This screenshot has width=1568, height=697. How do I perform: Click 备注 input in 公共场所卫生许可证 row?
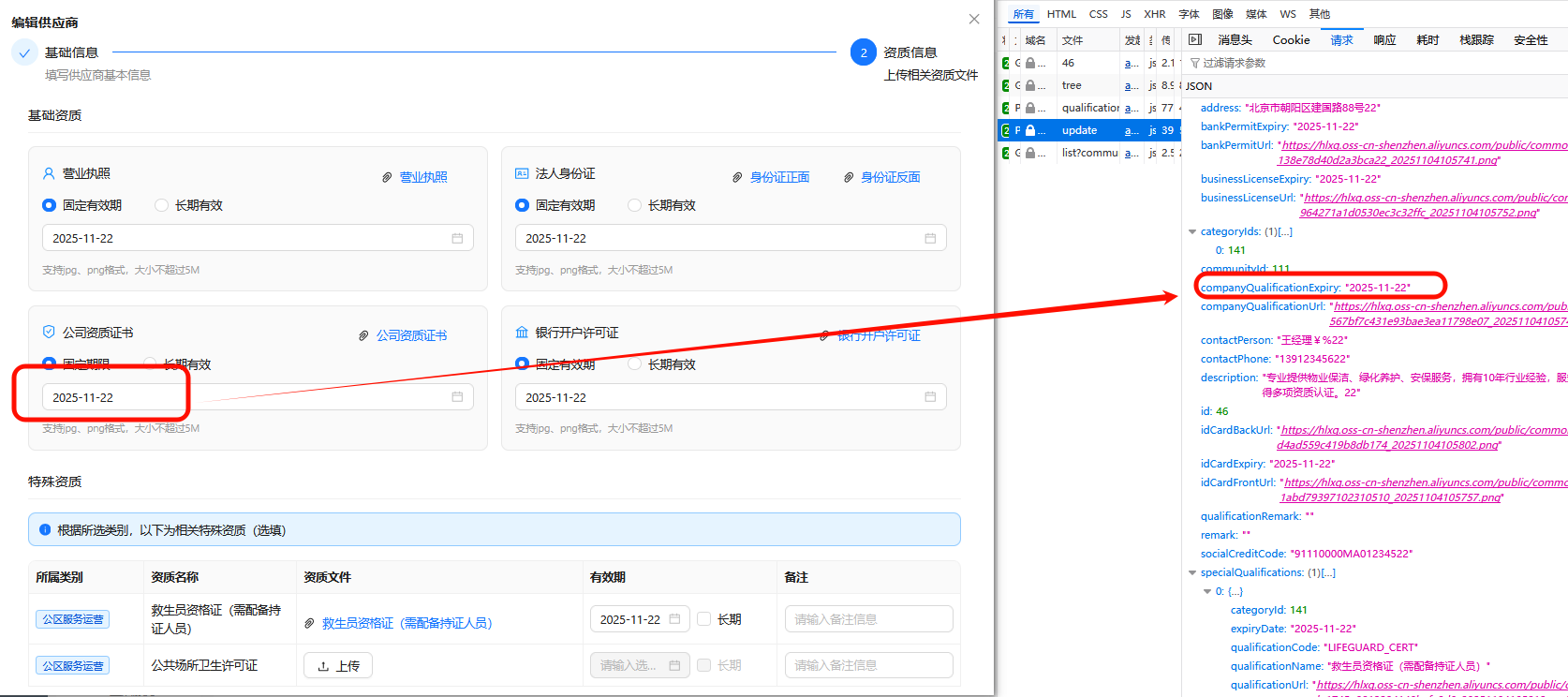pos(869,665)
